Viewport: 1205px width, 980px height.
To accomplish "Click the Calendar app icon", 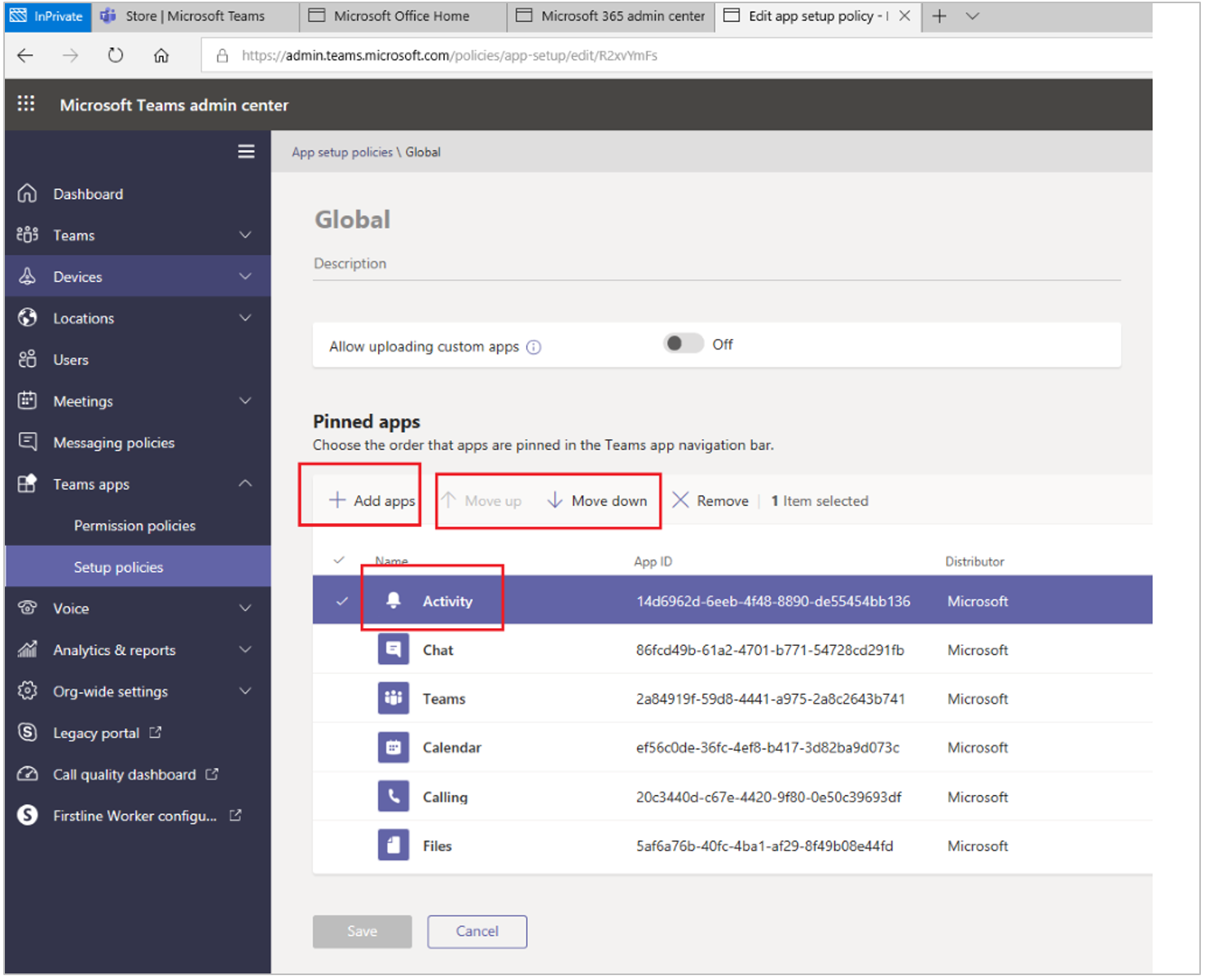I will 394,747.
